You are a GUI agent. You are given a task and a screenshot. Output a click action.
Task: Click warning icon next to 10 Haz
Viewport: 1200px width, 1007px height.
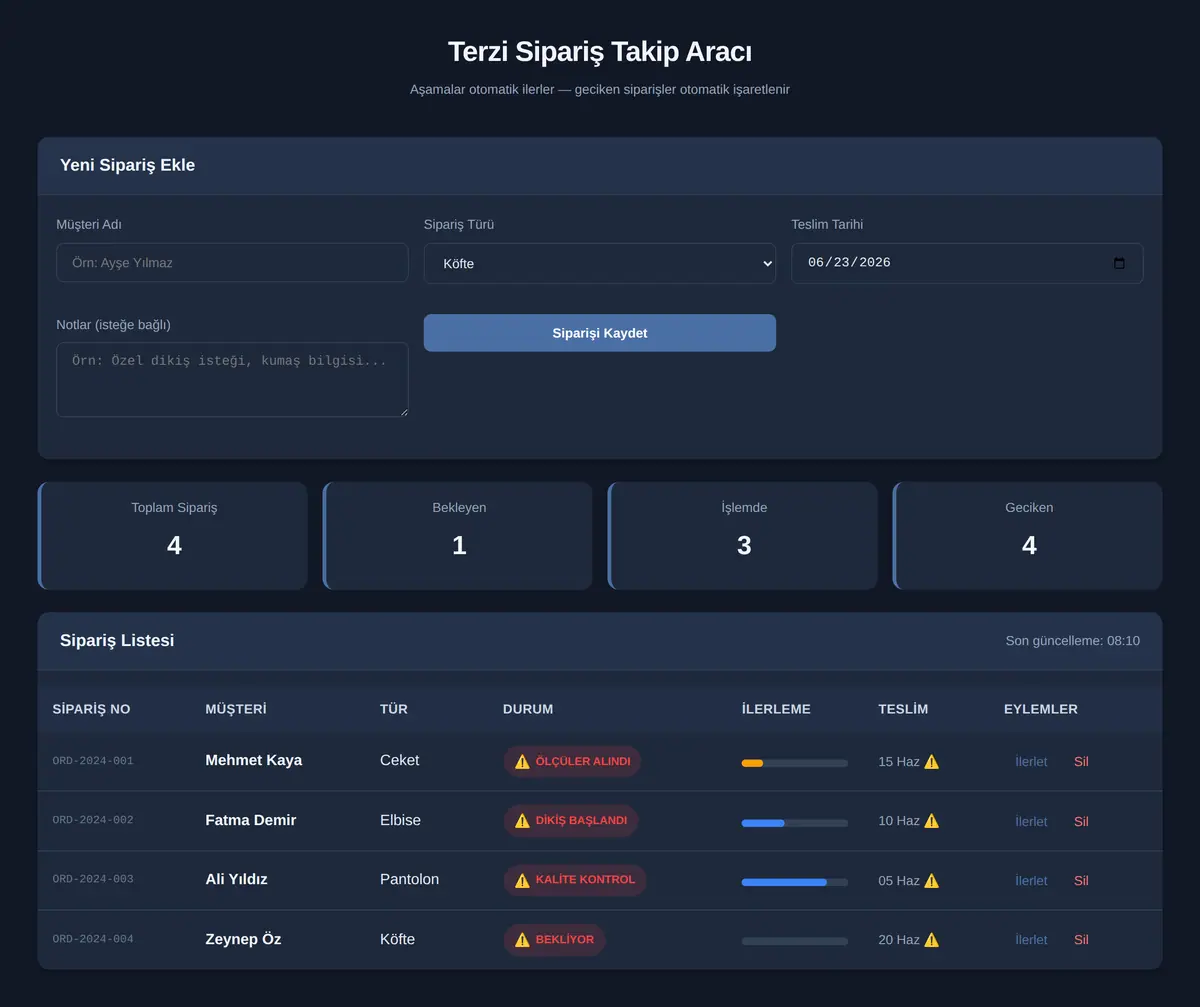(x=932, y=821)
